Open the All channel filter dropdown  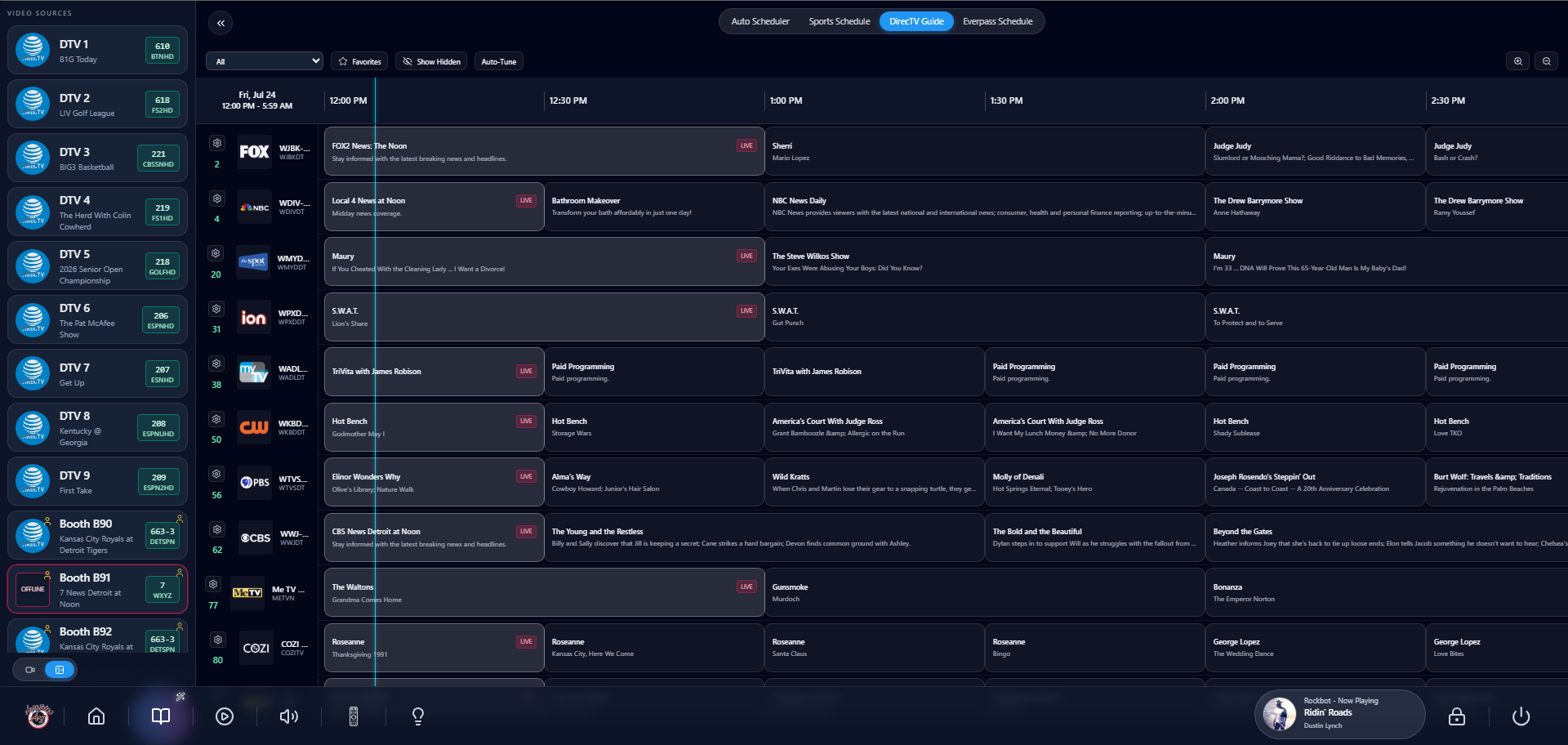coord(265,61)
